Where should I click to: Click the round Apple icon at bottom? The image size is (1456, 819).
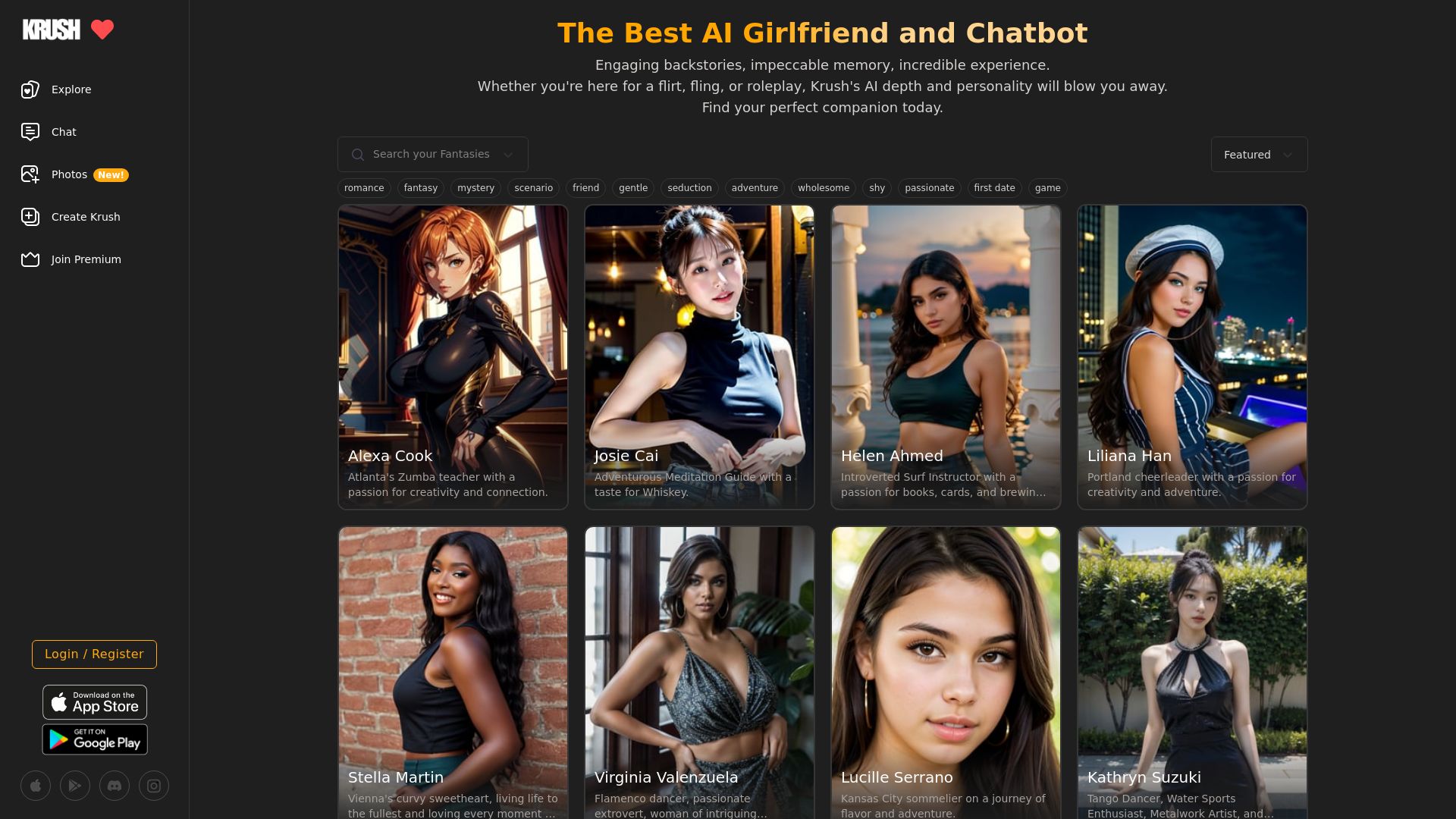tap(36, 786)
